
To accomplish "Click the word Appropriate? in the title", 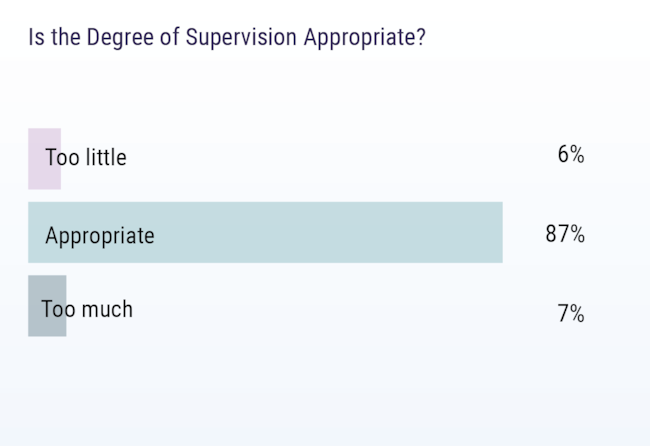I will coord(365,38).
